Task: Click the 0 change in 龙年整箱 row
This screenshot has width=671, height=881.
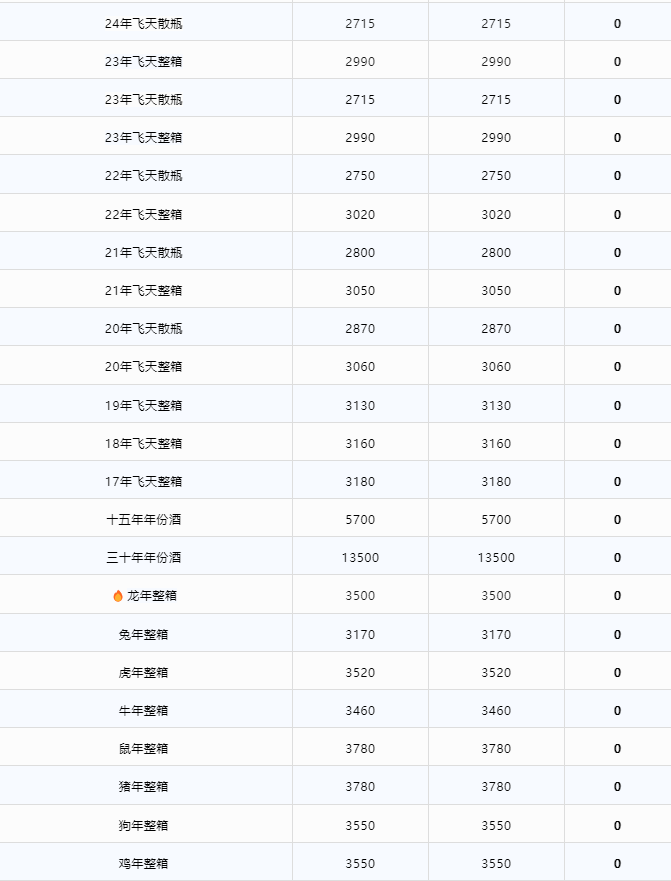Action: (618, 596)
